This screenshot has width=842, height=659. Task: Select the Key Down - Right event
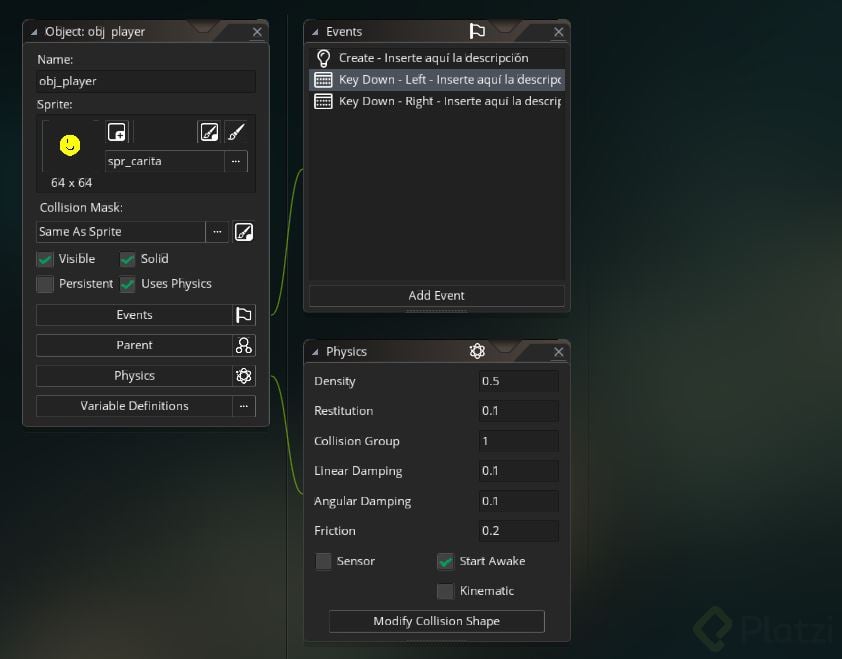click(437, 101)
